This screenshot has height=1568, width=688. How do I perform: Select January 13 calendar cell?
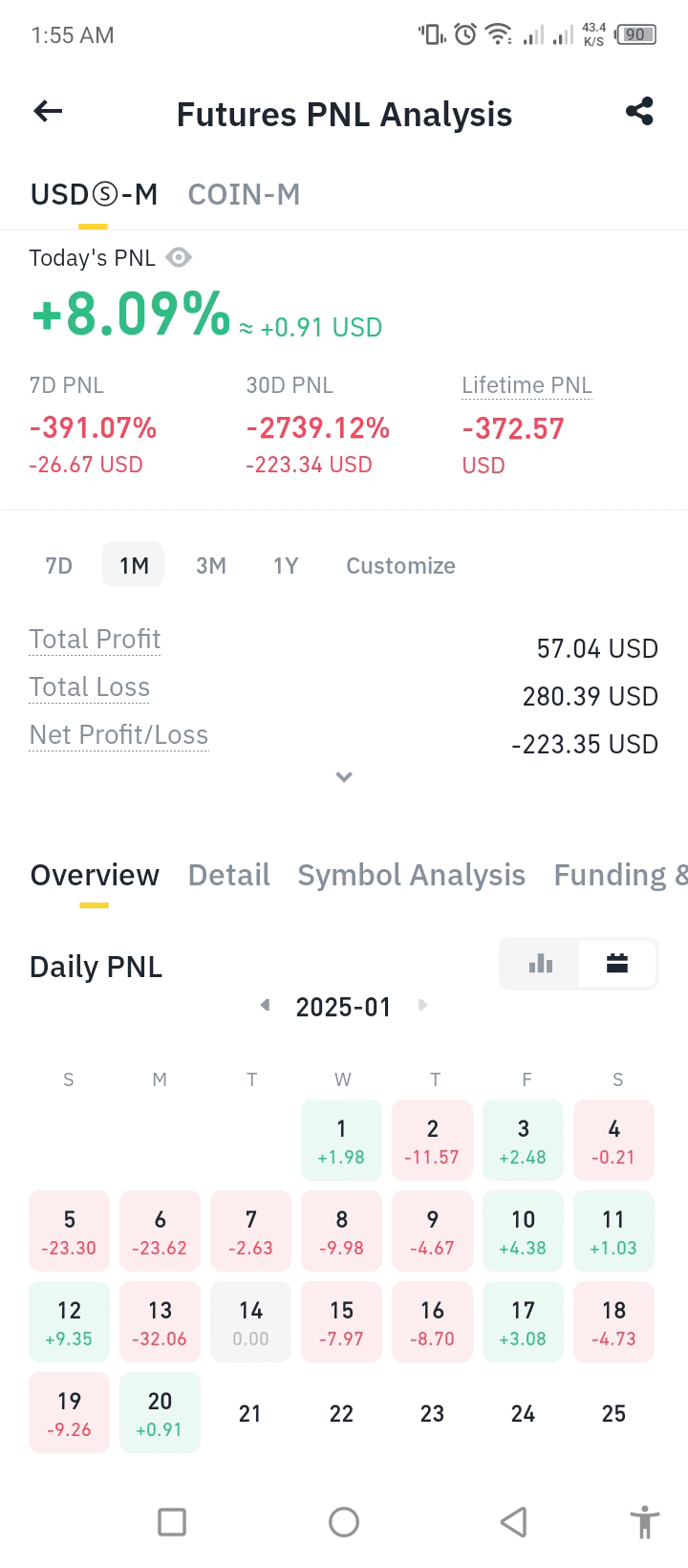point(160,1321)
